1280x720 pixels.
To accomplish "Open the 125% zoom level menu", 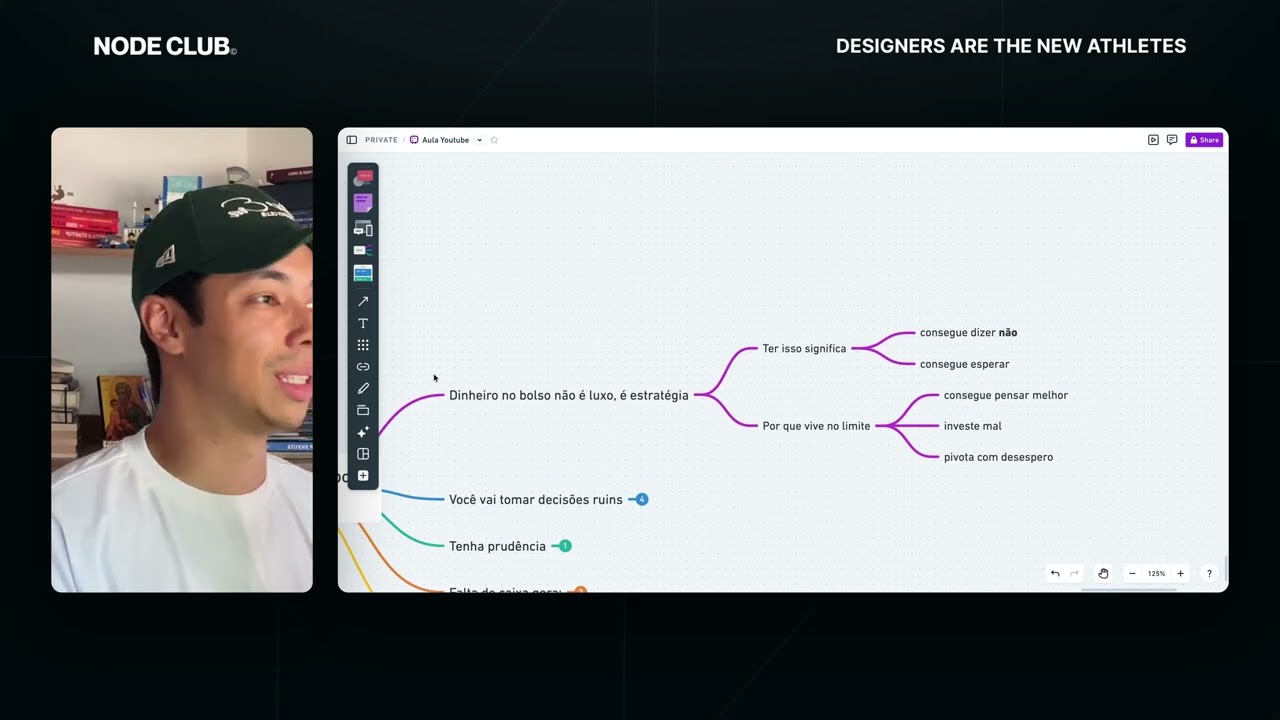I will pos(1156,574).
